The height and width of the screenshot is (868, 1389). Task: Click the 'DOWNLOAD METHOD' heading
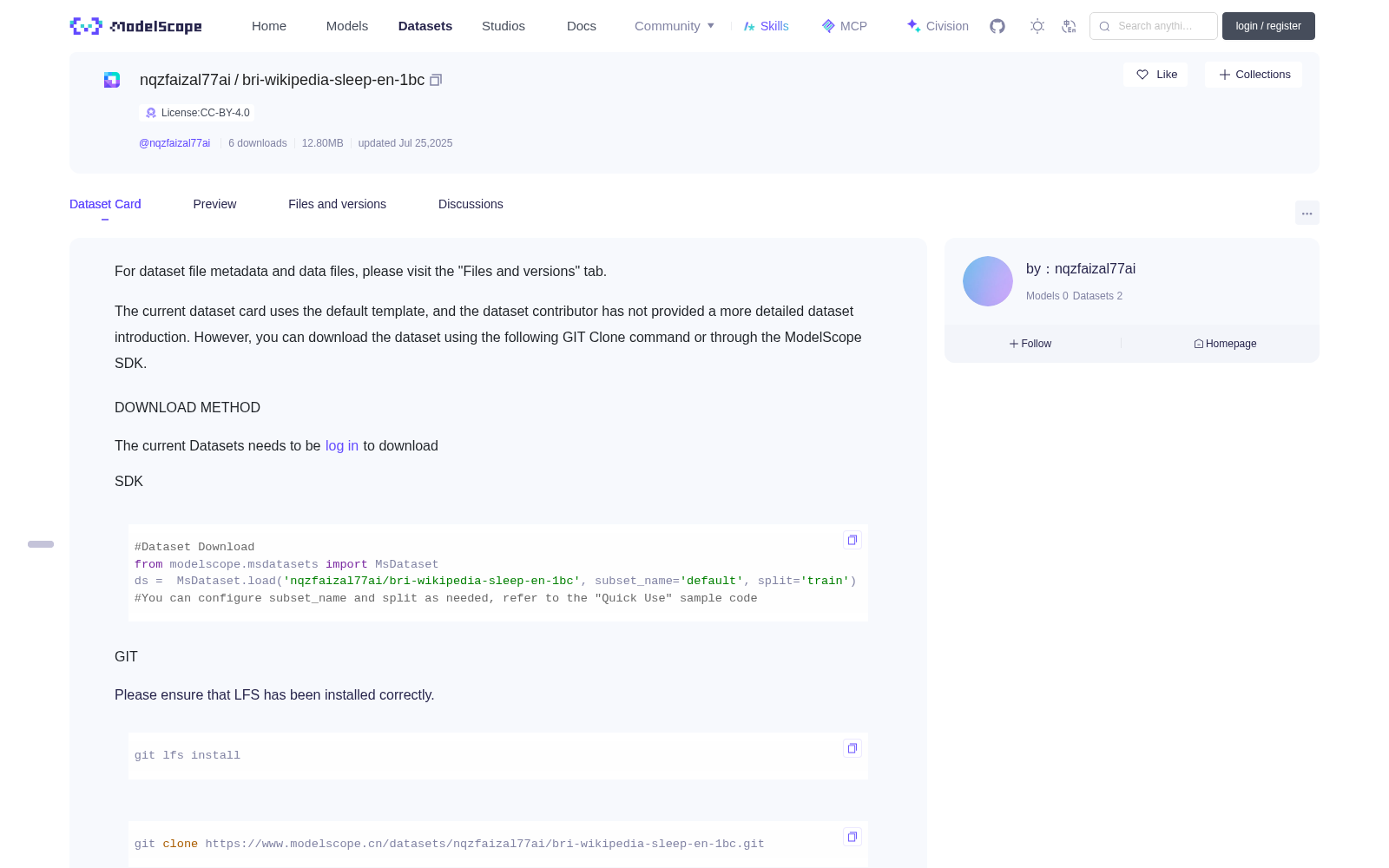pos(188,408)
